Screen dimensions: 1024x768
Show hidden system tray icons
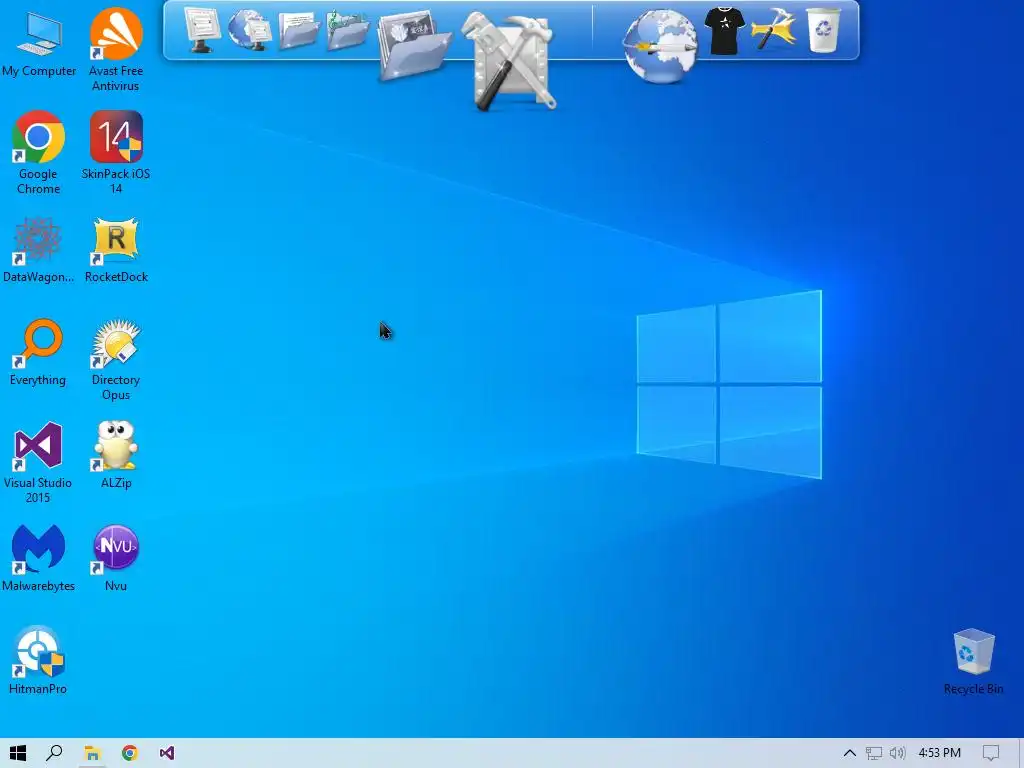tap(849, 753)
